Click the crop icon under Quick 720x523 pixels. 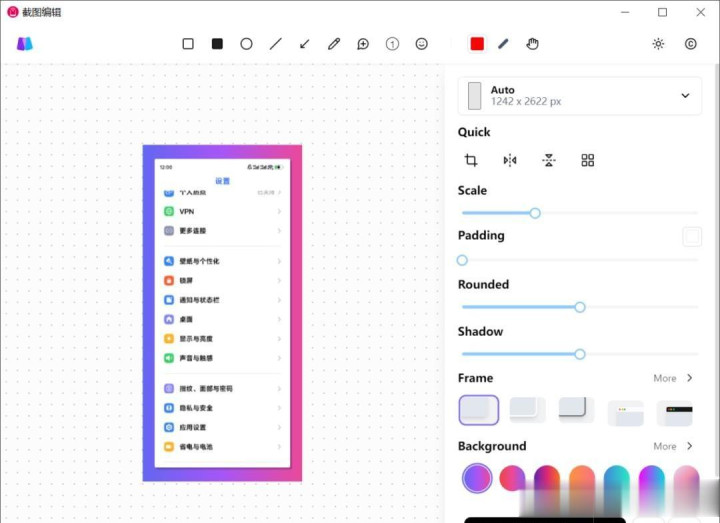[471, 160]
